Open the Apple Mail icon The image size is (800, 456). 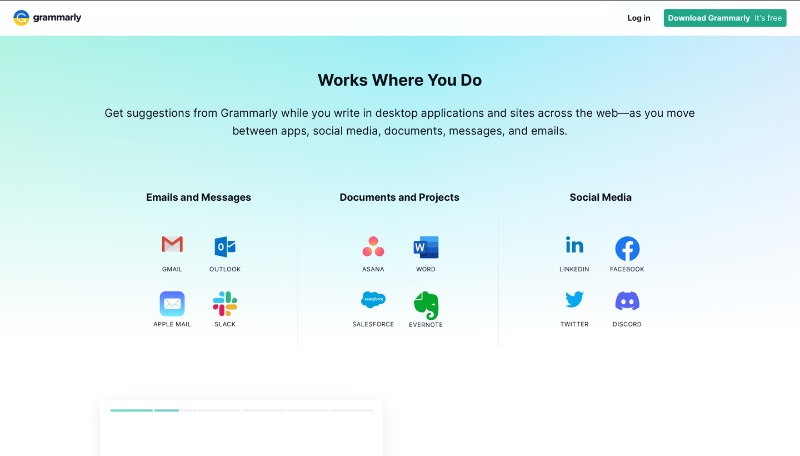pos(172,303)
